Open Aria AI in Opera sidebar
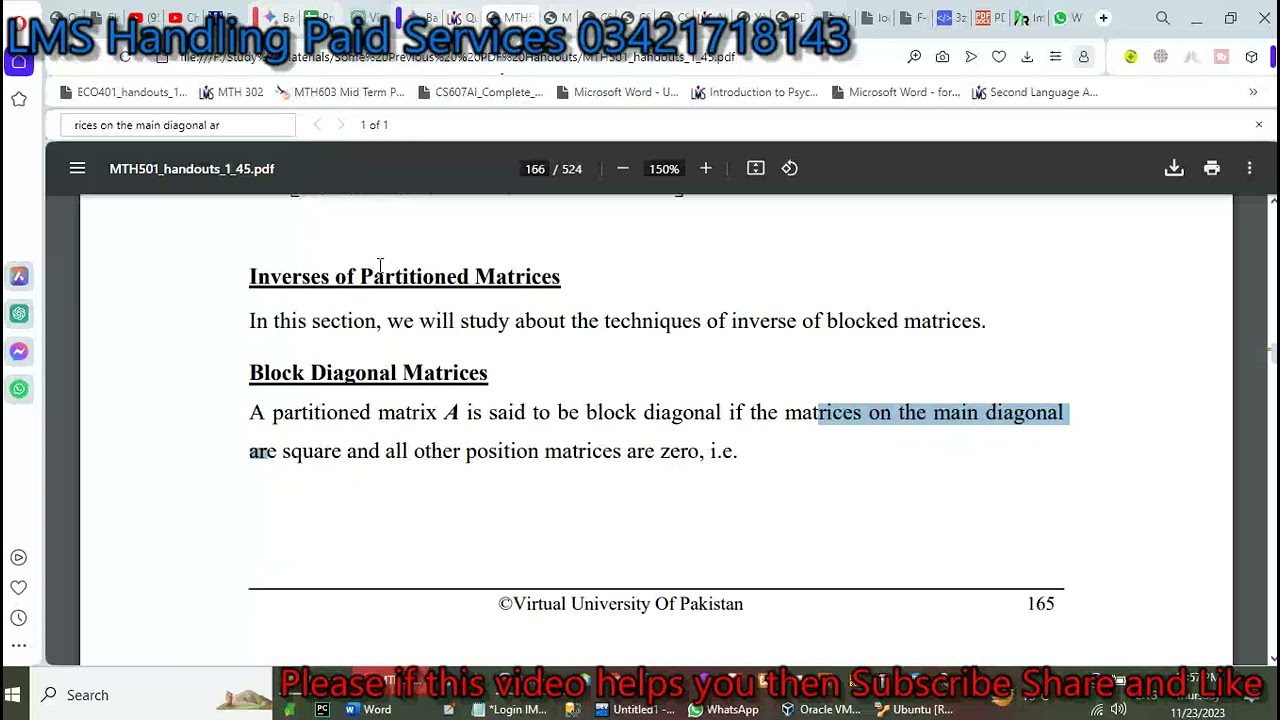 [19, 276]
